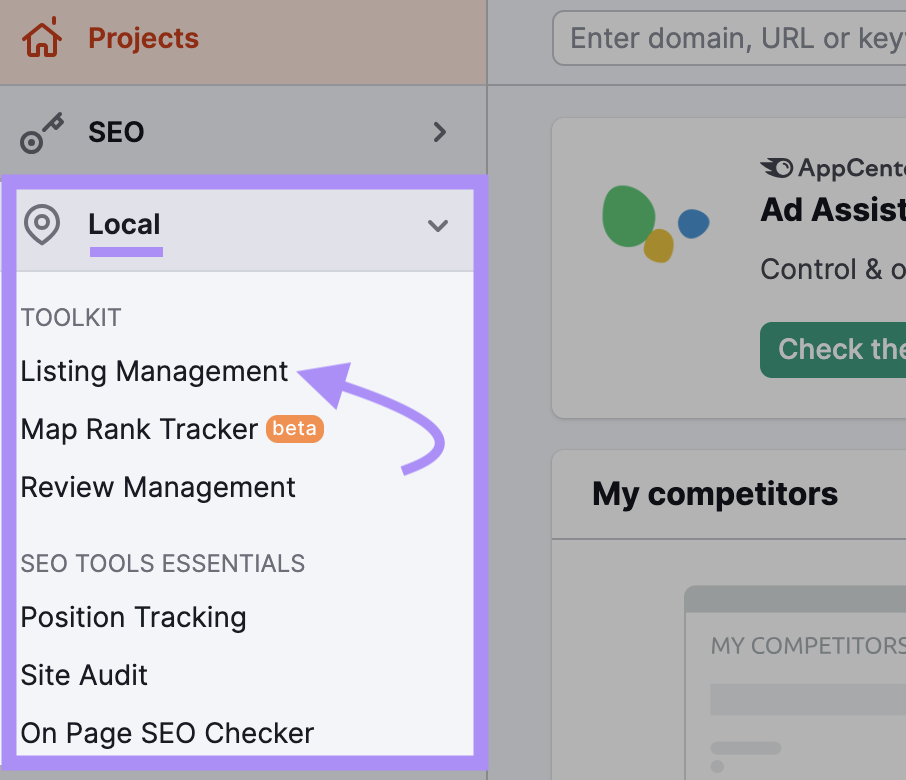Select the Local menu label

(x=124, y=225)
